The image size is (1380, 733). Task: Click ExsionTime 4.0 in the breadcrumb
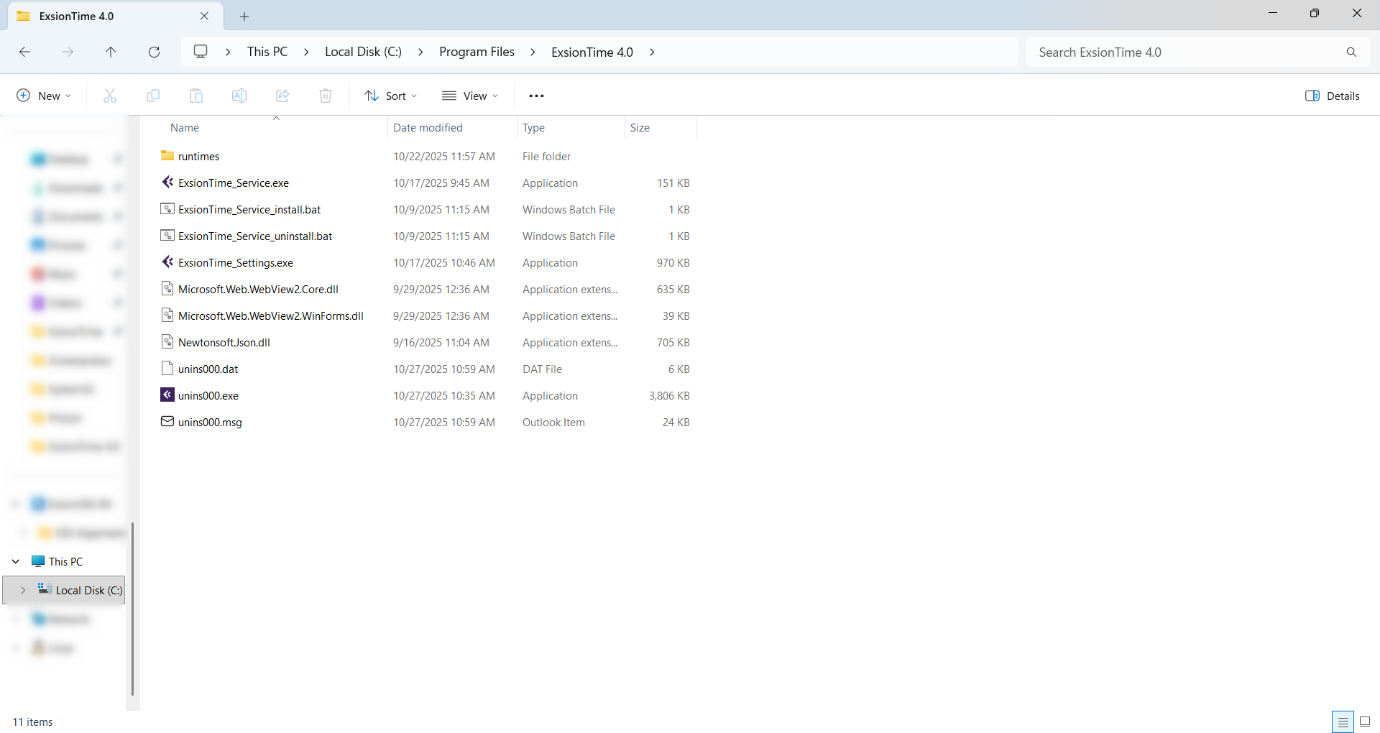coord(592,52)
